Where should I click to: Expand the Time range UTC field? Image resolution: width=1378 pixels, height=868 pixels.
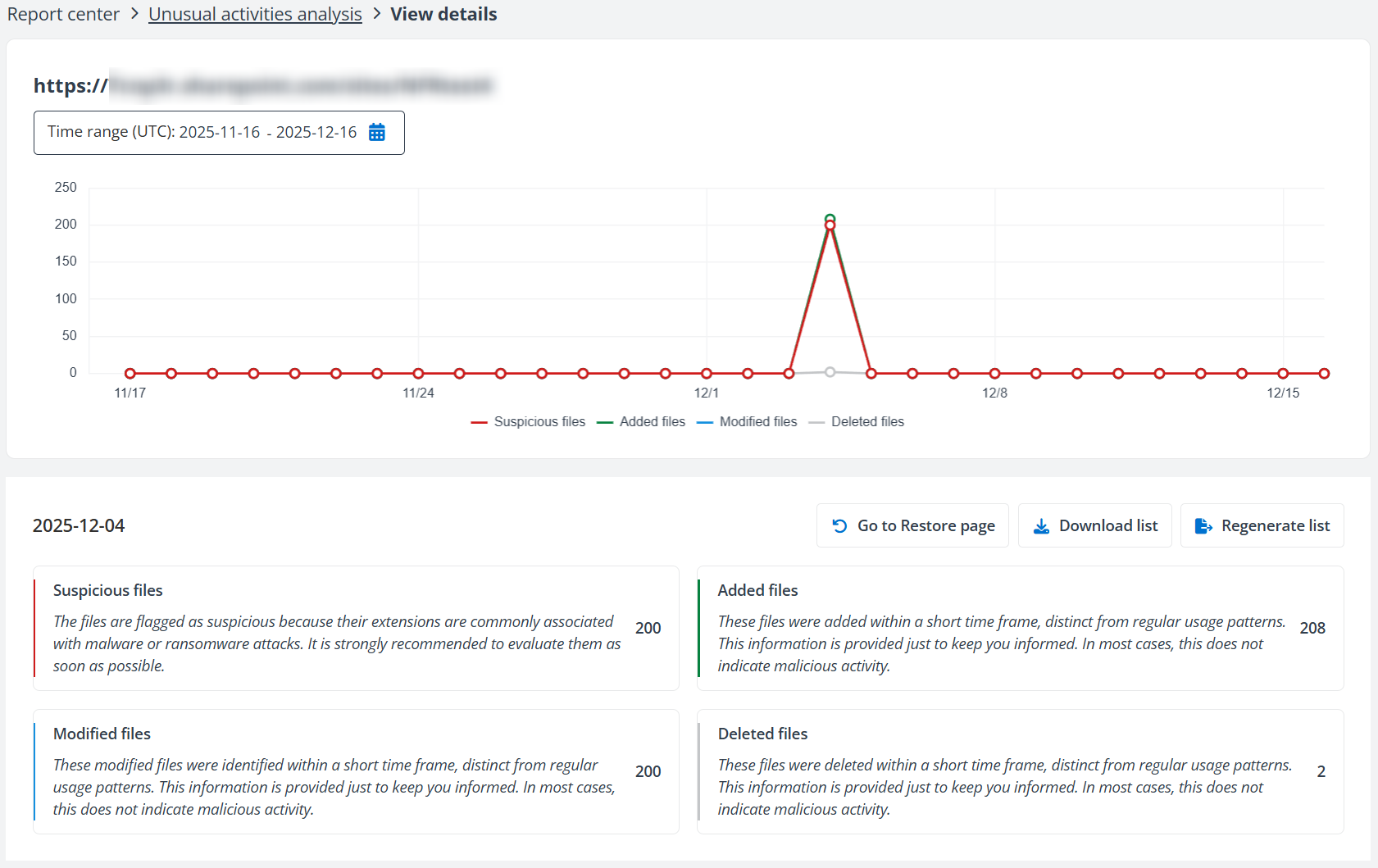(x=219, y=132)
